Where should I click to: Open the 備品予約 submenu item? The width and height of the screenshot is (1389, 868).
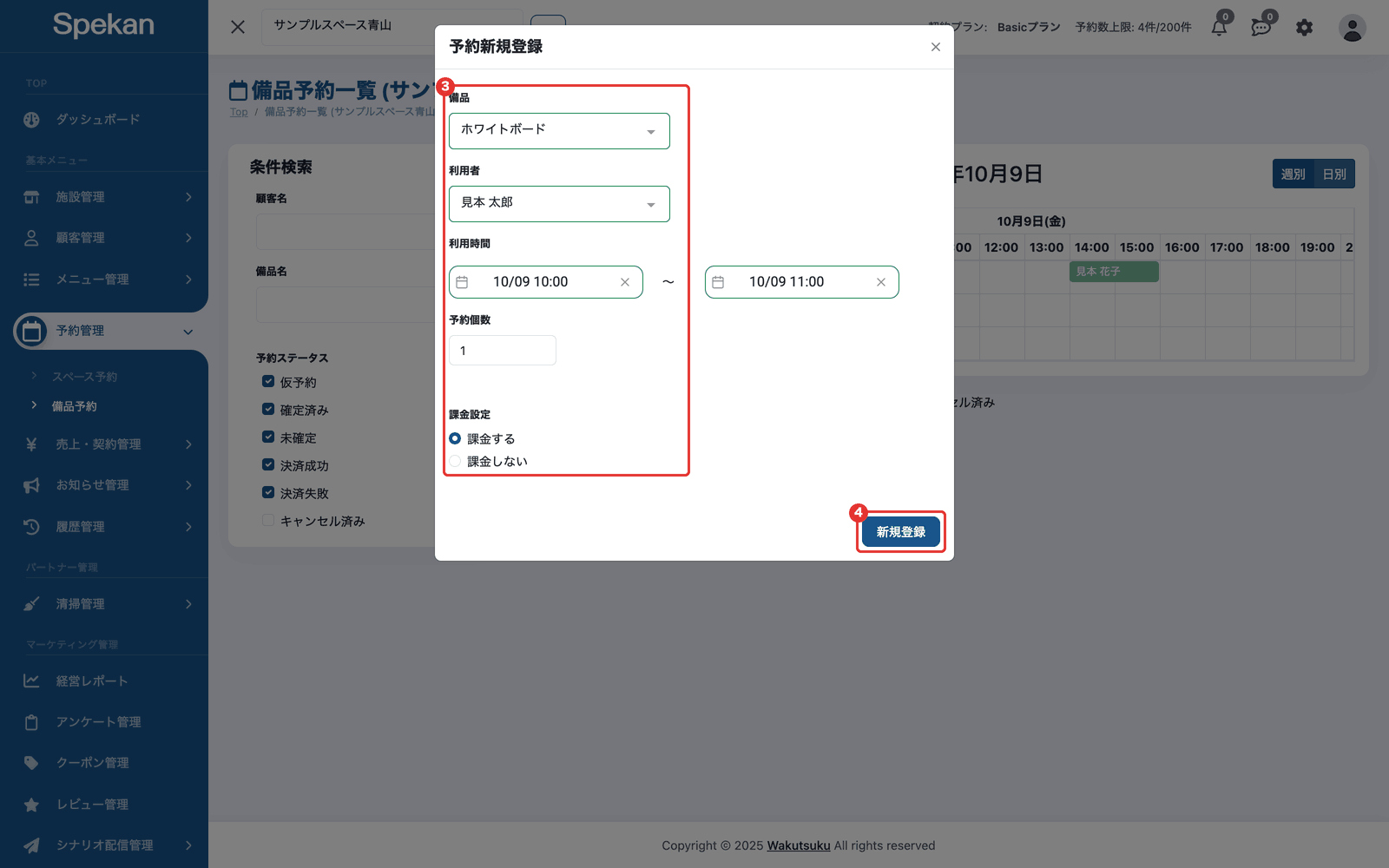(75, 406)
